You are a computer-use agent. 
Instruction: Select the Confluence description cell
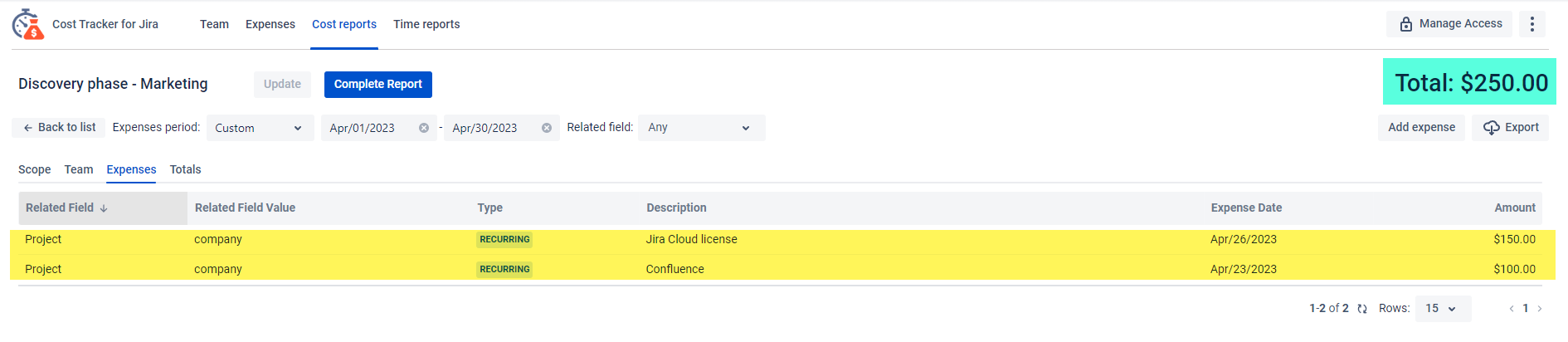[675, 269]
